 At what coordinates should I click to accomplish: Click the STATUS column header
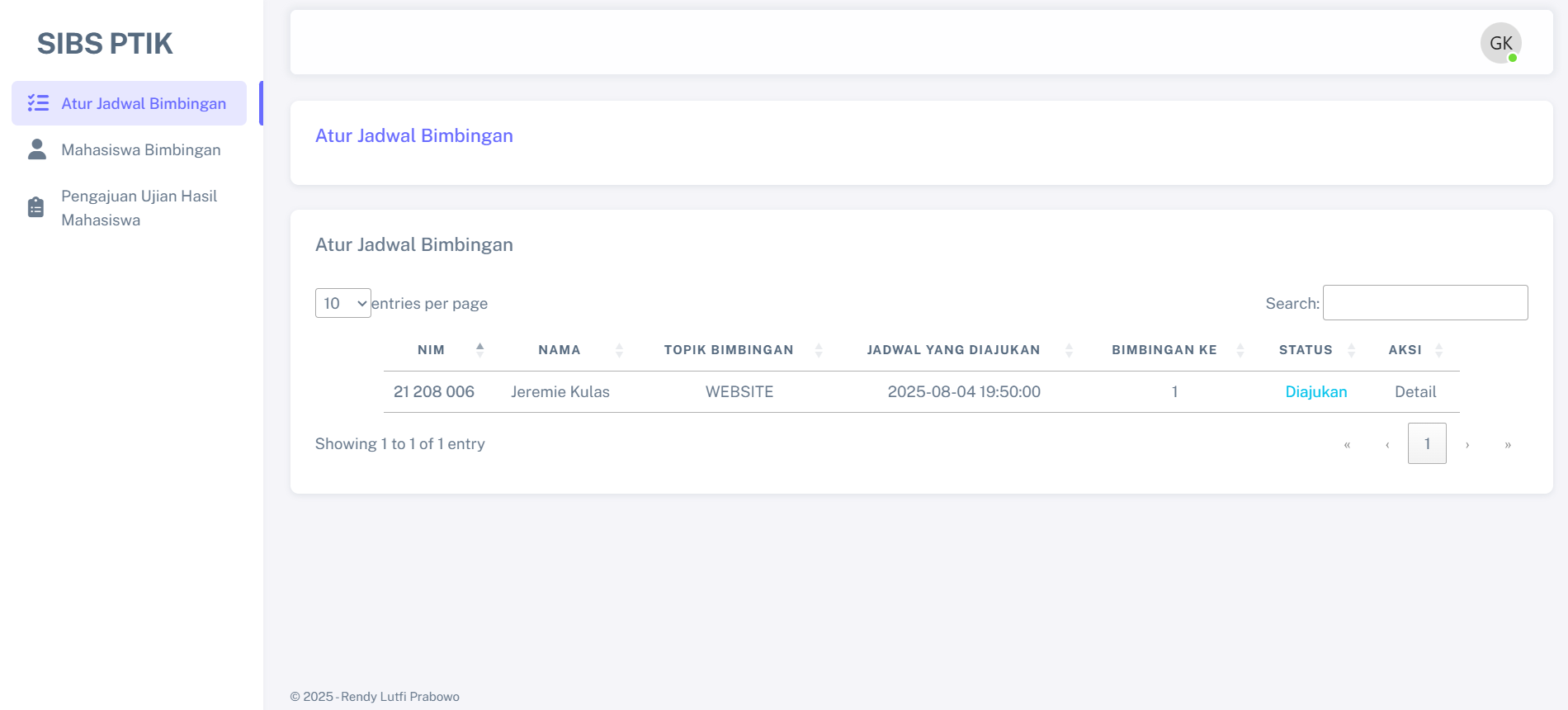(x=1306, y=350)
